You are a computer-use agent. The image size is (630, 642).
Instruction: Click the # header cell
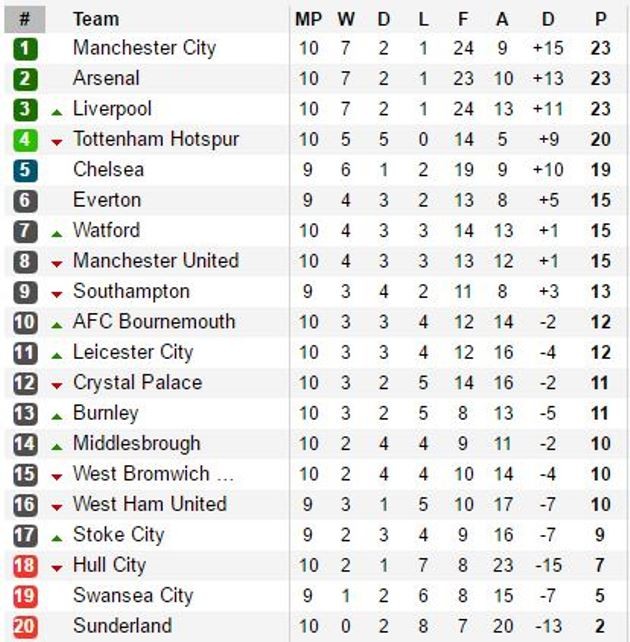pos(25,19)
